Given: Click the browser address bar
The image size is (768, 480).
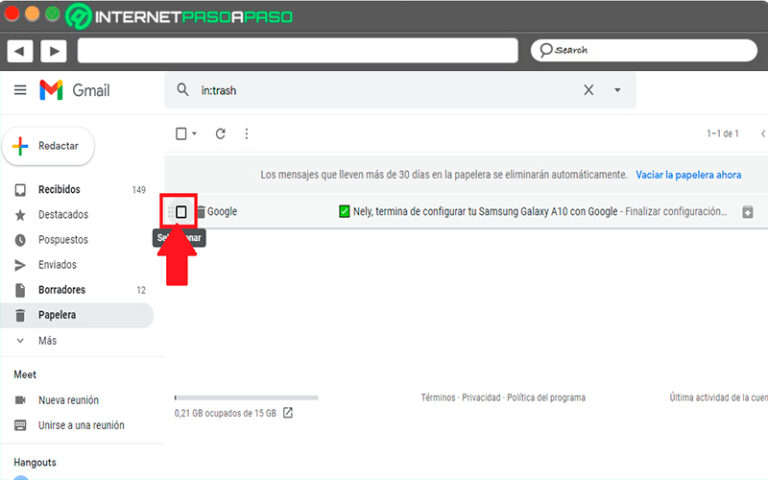Looking at the screenshot, I should 298,50.
